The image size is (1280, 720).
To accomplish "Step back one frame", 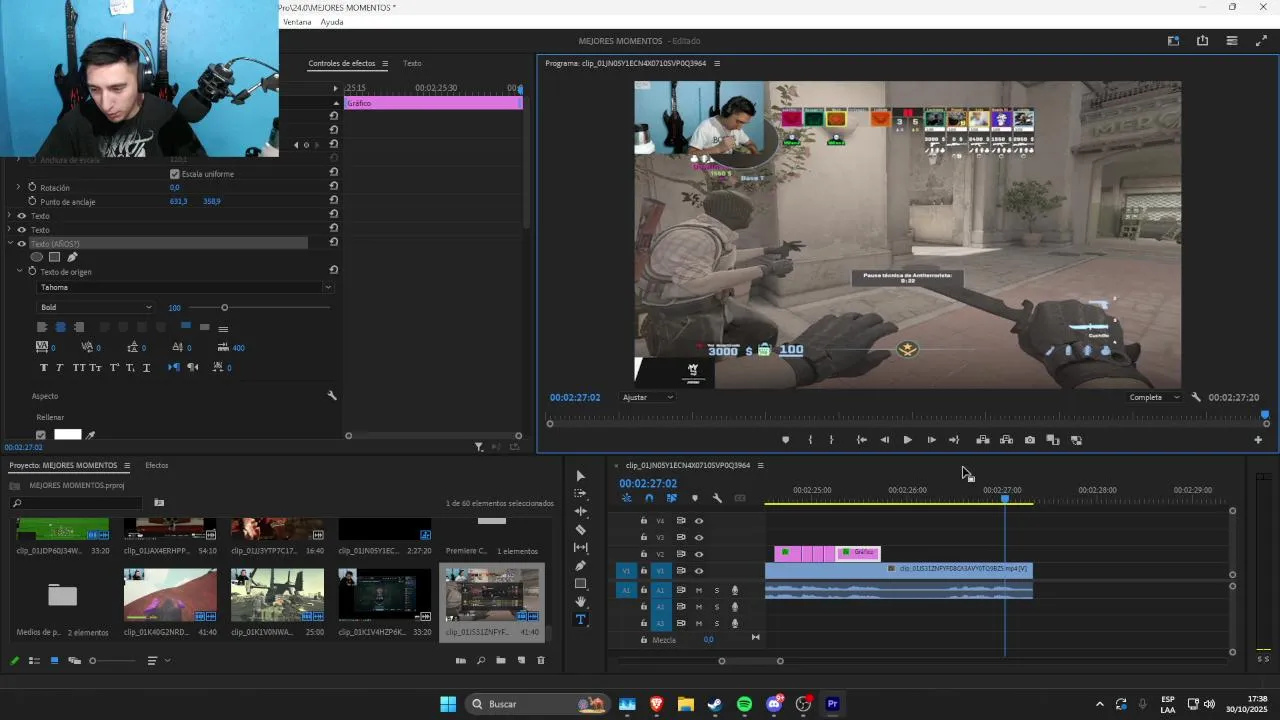I will pos(884,440).
